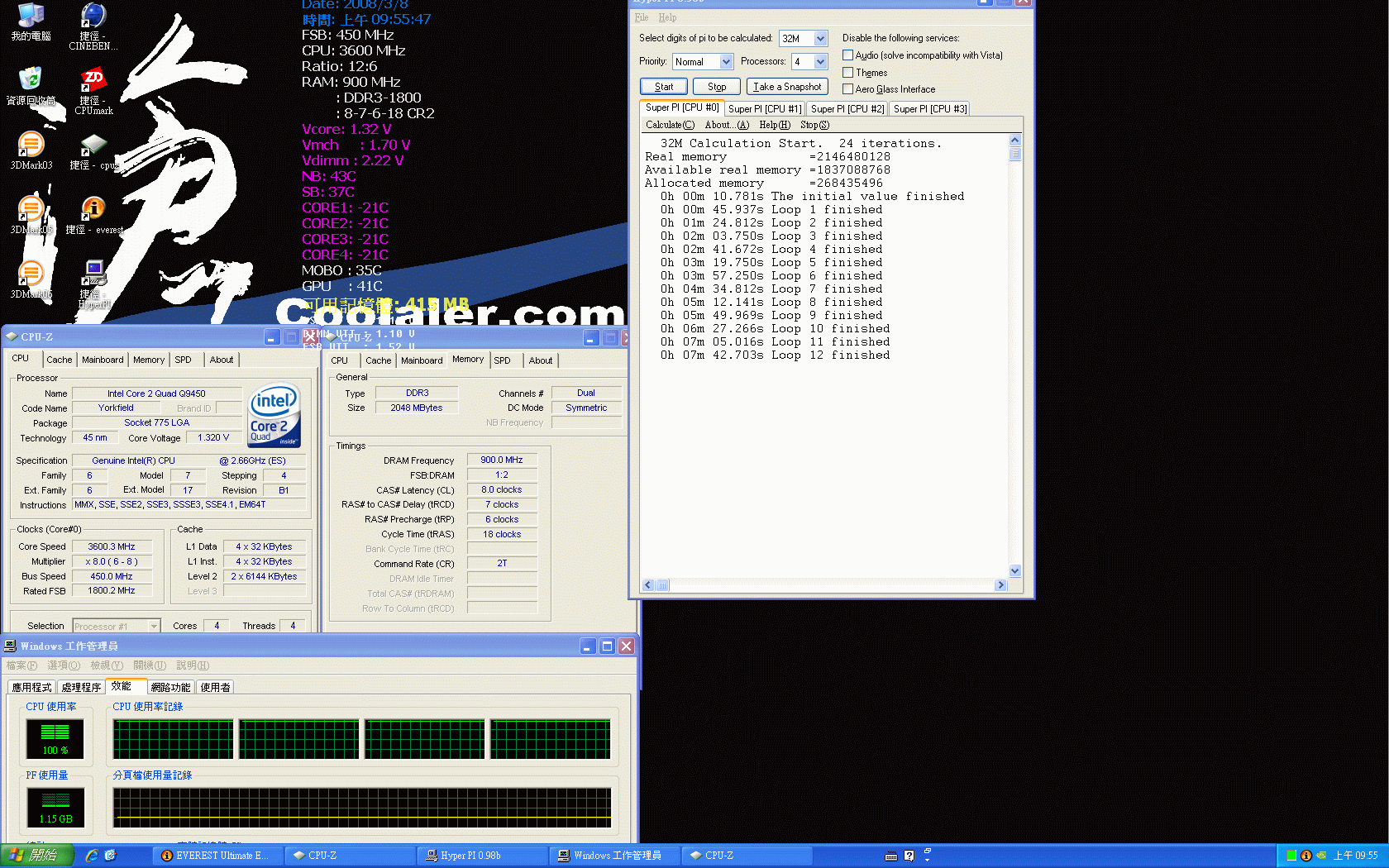The height and width of the screenshot is (868, 1389).
Task: Click the 開始 Start menu button
Action: (x=37, y=856)
